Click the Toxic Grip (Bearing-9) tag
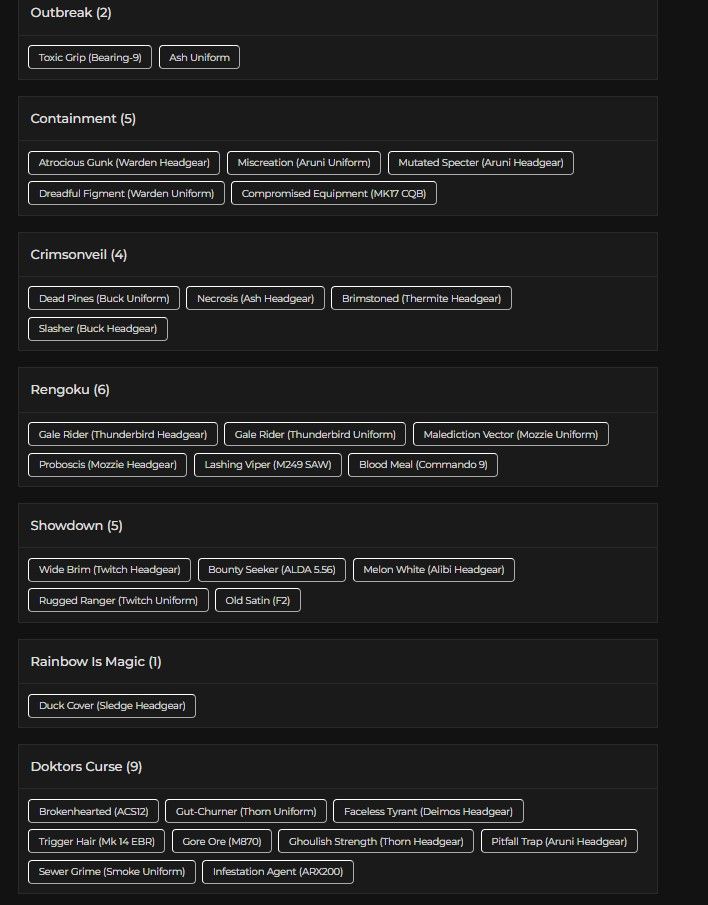Image resolution: width=708 pixels, height=905 pixels. (90, 57)
